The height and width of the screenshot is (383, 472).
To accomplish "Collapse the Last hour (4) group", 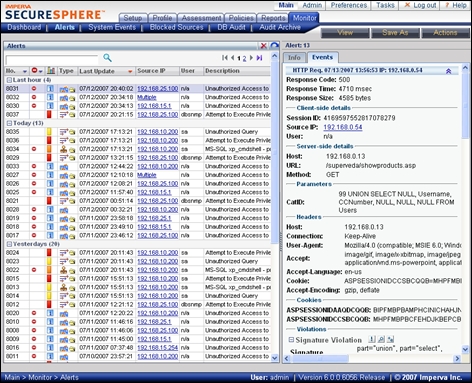I will (9, 80).
